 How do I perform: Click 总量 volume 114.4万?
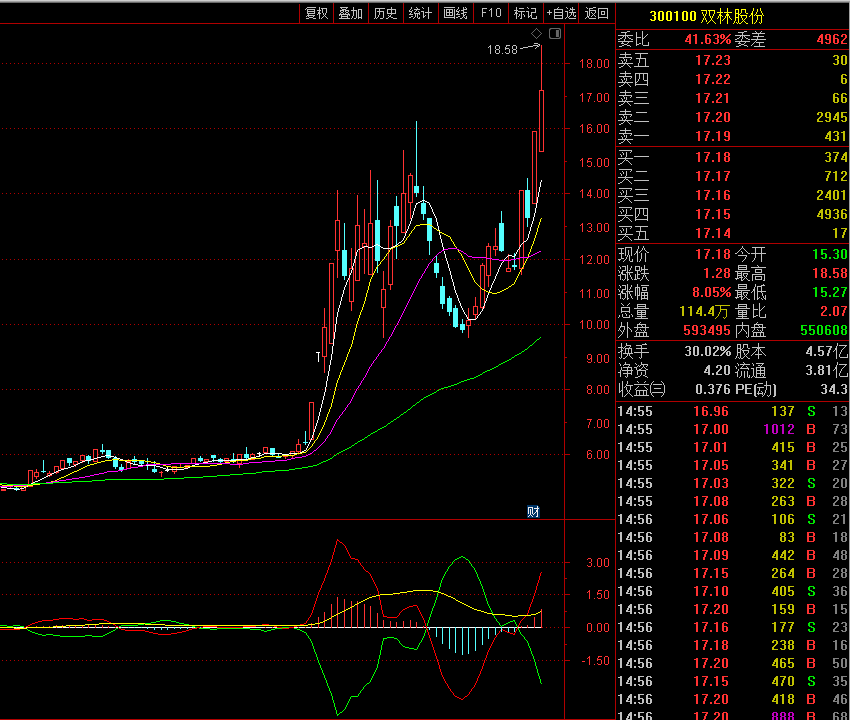coord(704,311)
